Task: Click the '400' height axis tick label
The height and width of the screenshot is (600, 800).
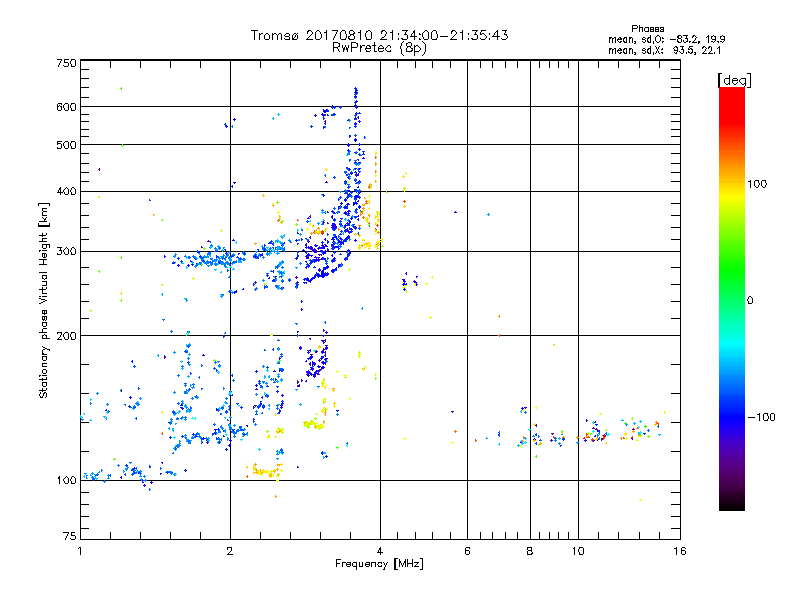Action: [x=66, y=192]
